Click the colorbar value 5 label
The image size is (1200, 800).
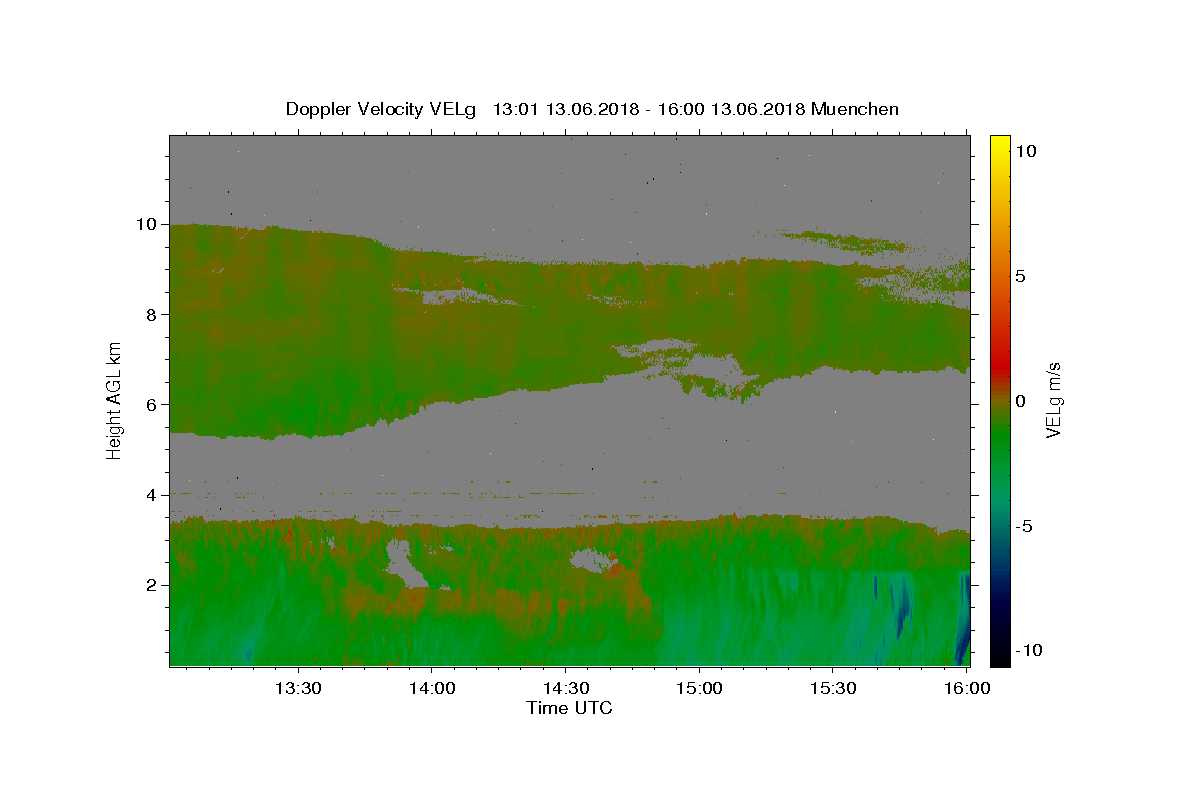pyautogui.click(x=1020, y=275)
